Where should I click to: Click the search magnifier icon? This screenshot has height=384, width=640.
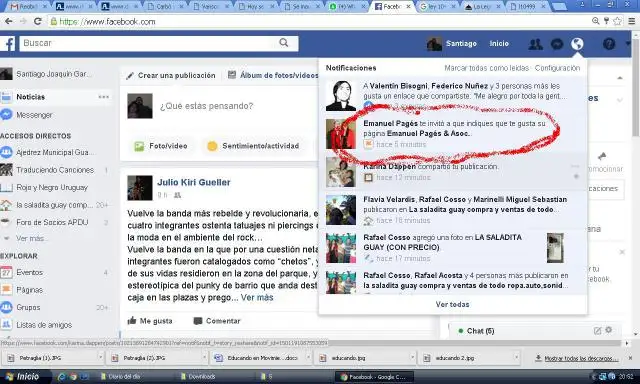pyautogui.click(x=284, y=42)
